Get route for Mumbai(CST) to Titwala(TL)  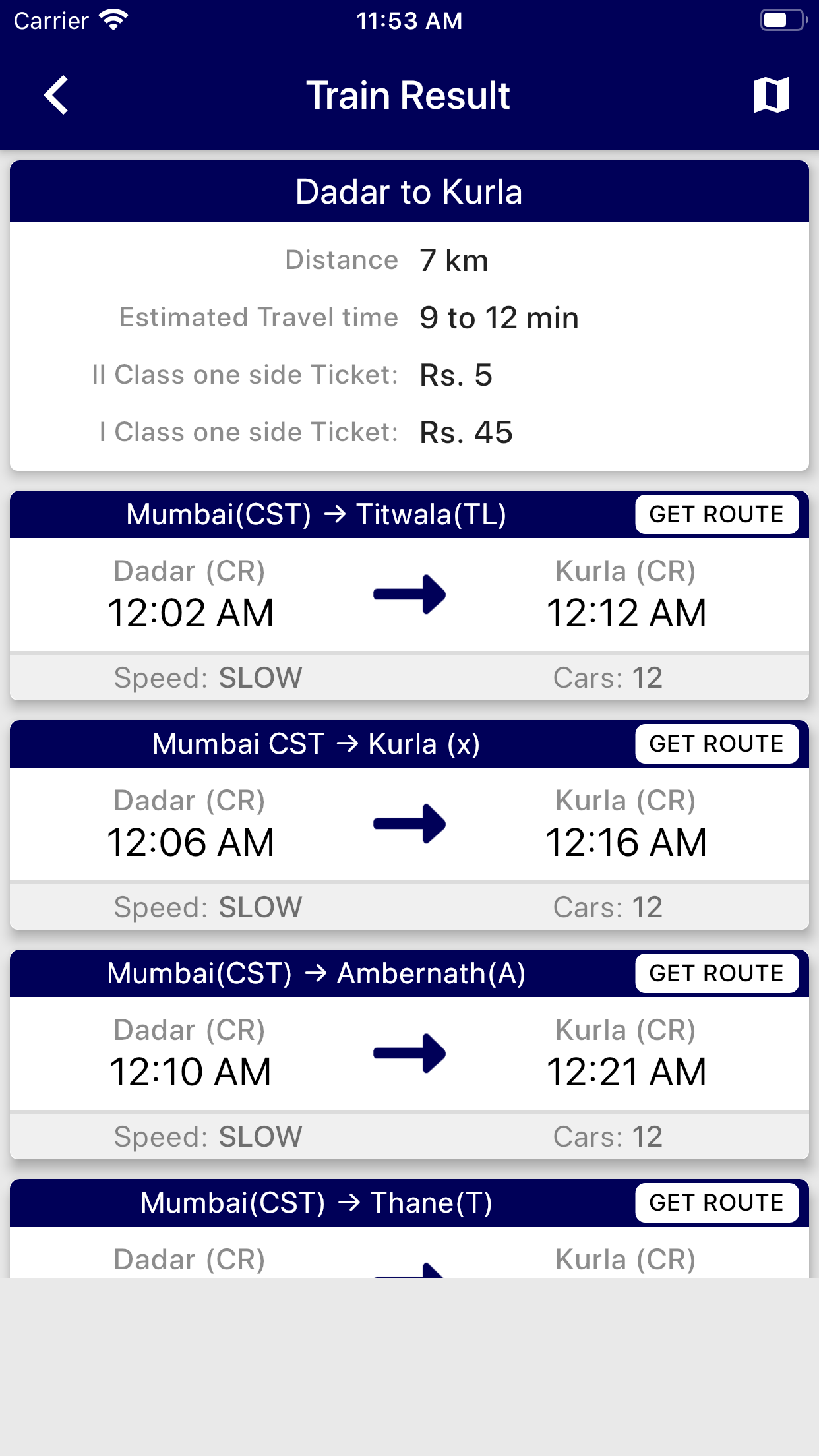[x=716, y=514]
